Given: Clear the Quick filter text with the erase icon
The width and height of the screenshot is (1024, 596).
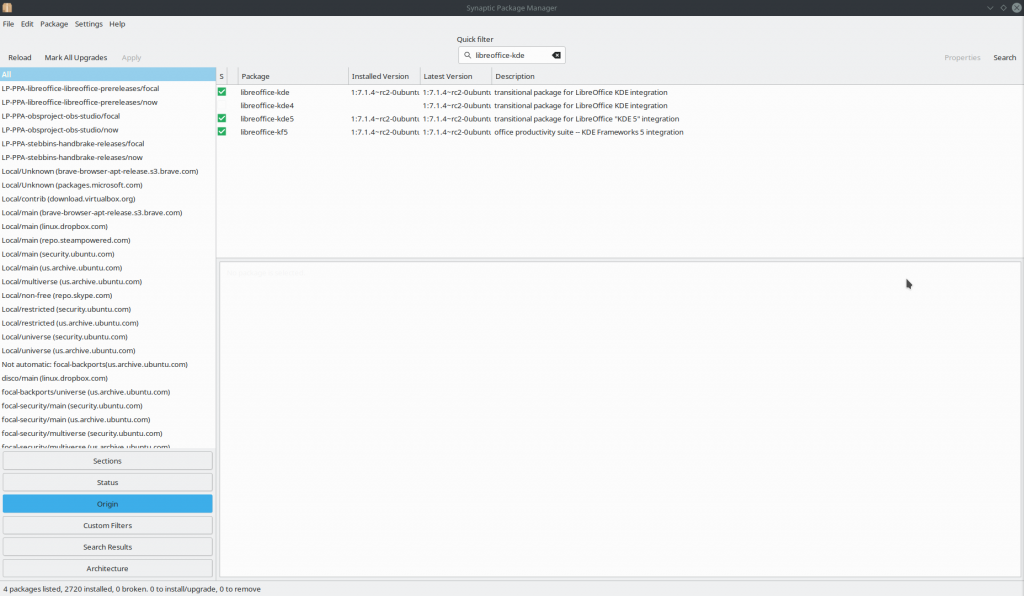Looking at the screenshot, I should coord(556,55).
